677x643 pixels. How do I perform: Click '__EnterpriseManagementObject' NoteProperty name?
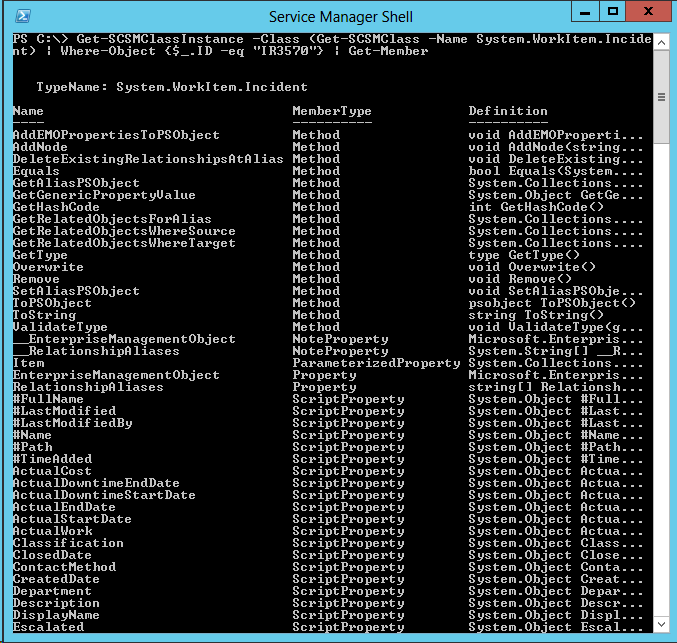(x=124, y=339)
